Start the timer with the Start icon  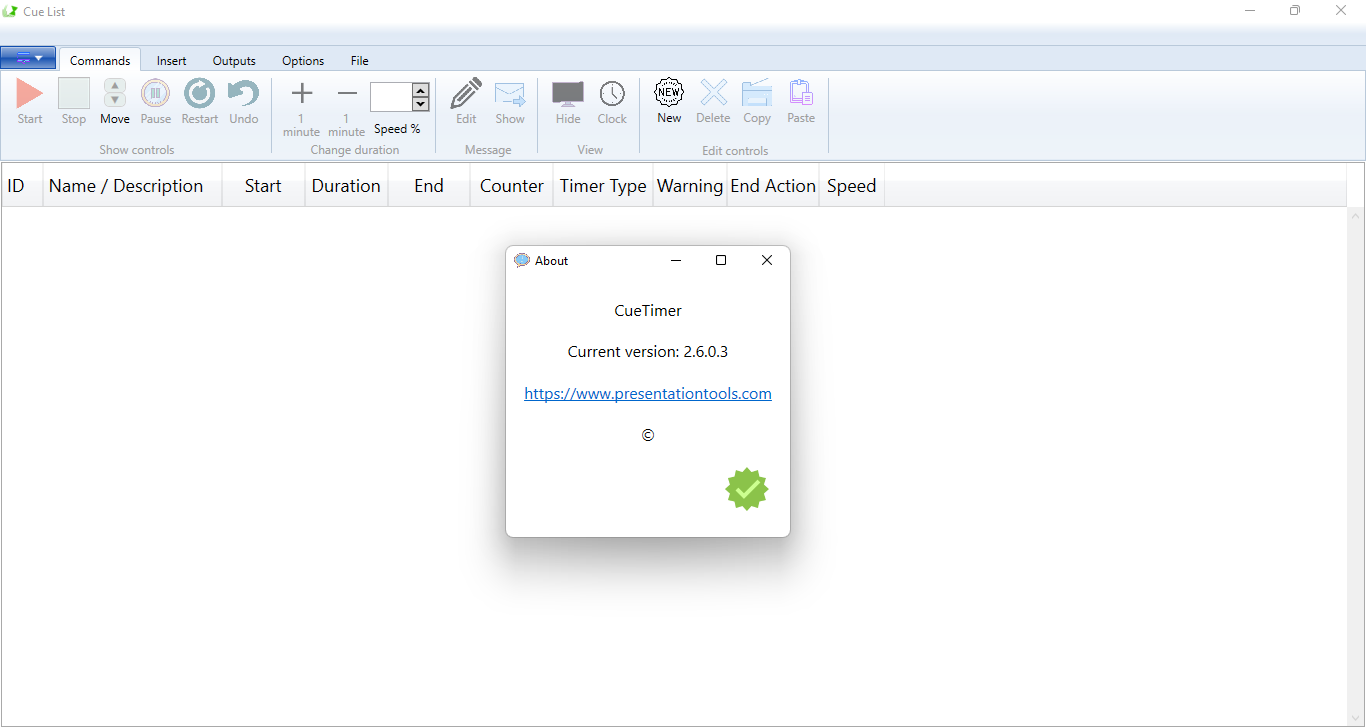[30, 94]
